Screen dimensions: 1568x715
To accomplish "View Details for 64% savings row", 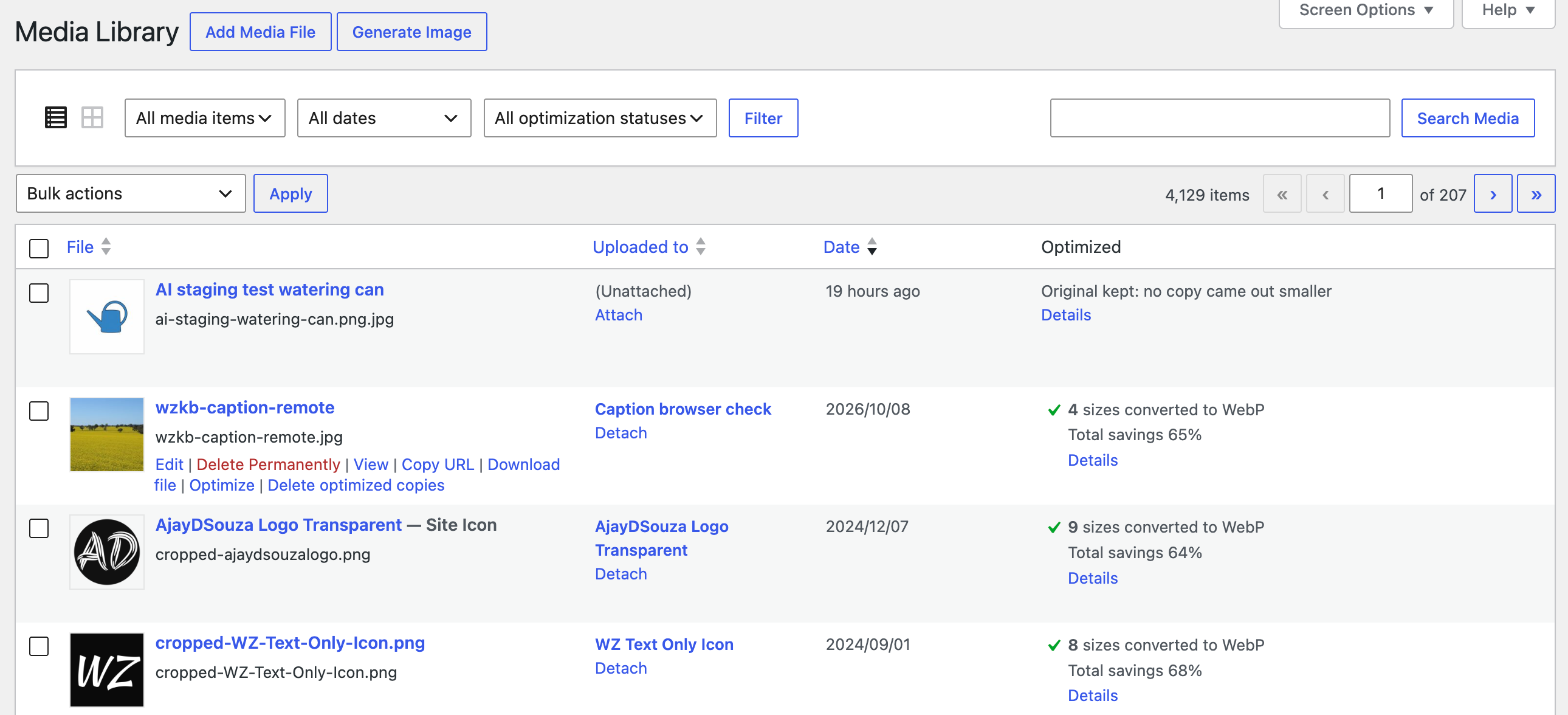I will (x=1093, y=578).
